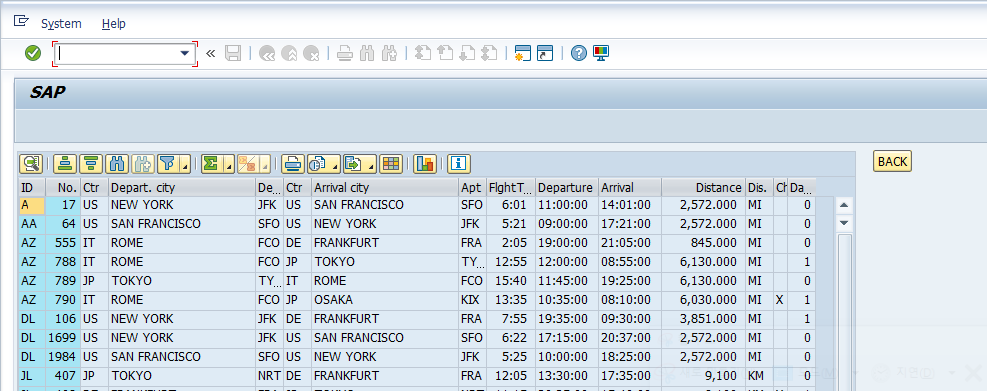This screenshot has height=391, width=987.
Task: Click the ALV Find Next icon
Action: 143,164
